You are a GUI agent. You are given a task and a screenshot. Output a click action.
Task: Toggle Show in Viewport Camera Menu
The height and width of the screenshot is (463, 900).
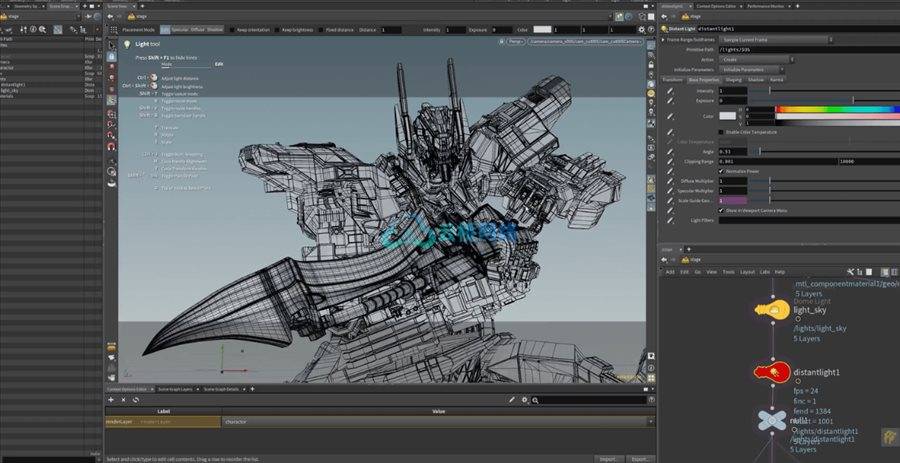(722, 210)
